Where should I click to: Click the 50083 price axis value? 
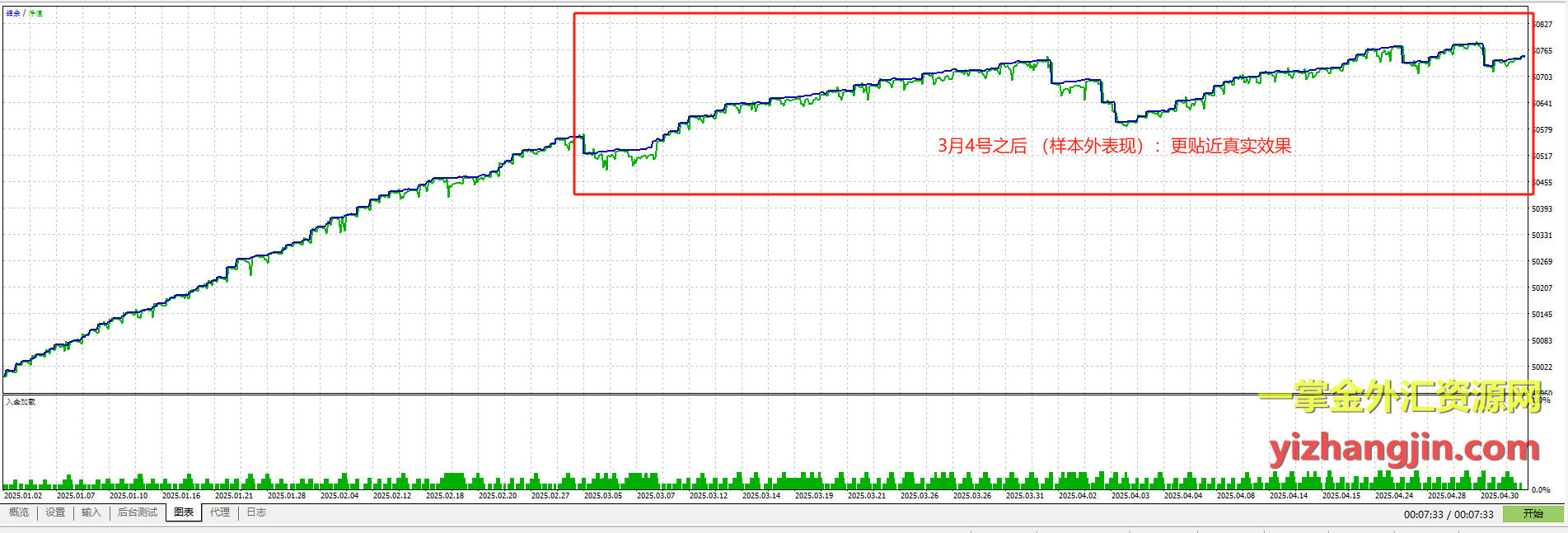point(1542,341)
